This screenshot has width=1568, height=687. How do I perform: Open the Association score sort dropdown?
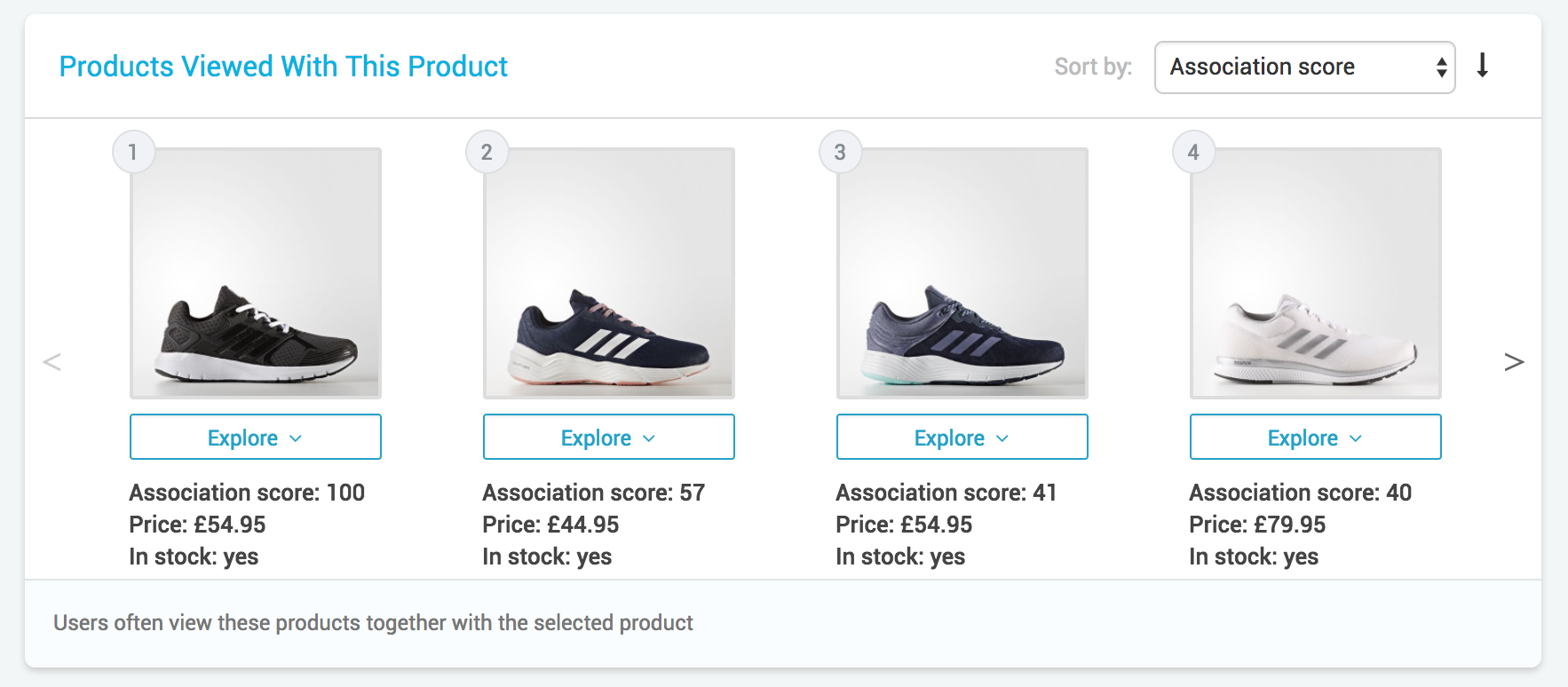[1304, 67]
